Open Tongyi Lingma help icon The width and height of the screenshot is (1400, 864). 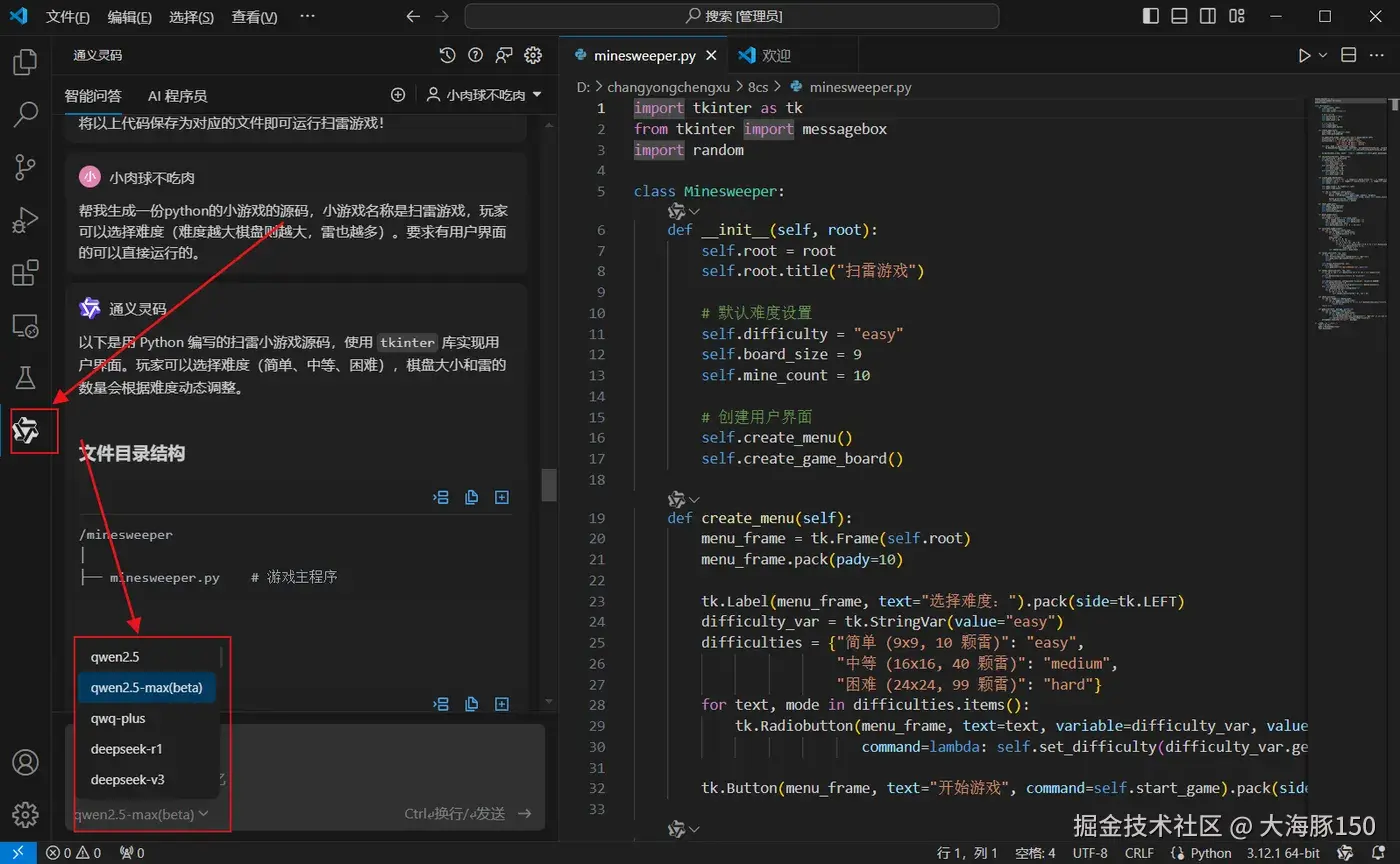(x=476, y=56)
